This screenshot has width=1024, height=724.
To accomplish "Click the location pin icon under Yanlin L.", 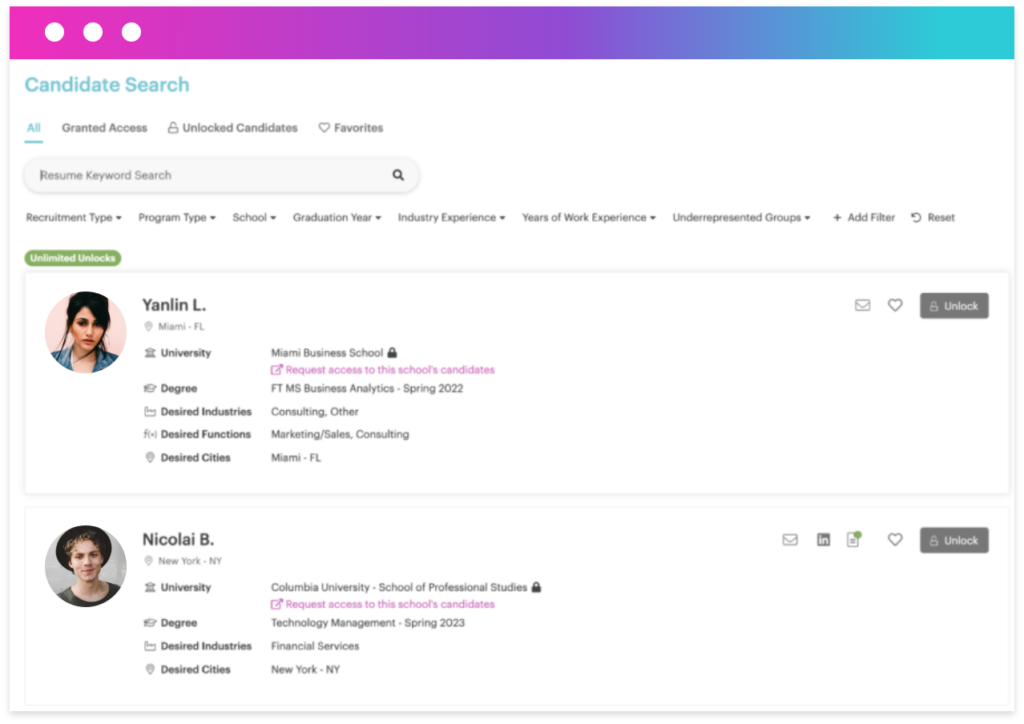I will (x=148, y=325).
